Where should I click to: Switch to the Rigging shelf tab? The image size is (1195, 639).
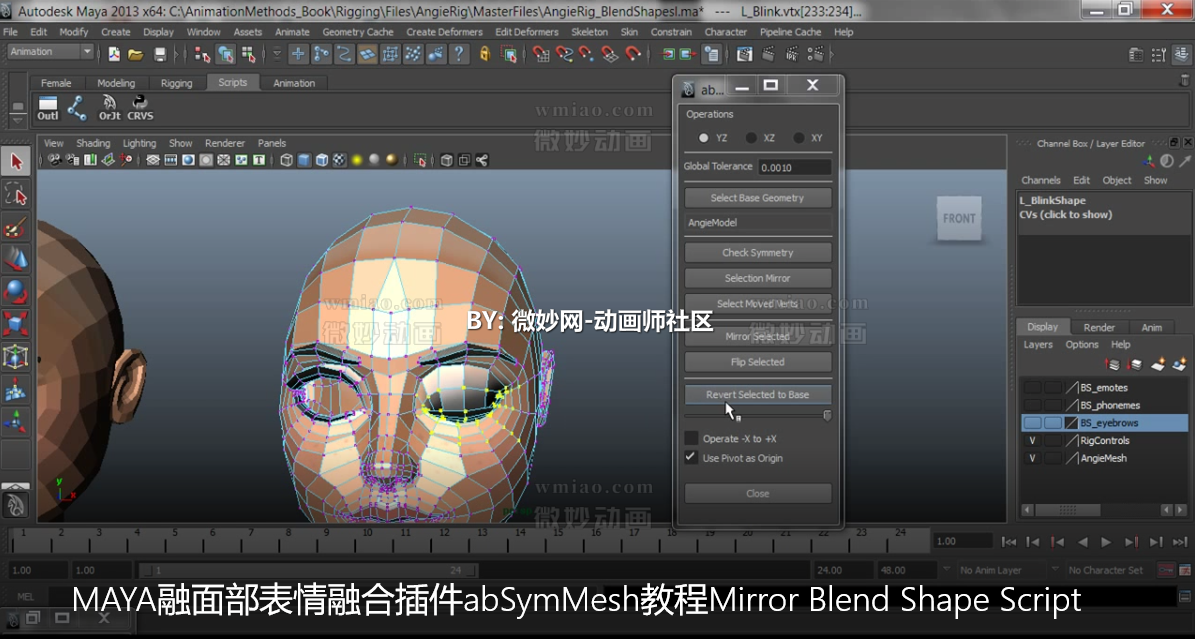click(x=176, y=83)
